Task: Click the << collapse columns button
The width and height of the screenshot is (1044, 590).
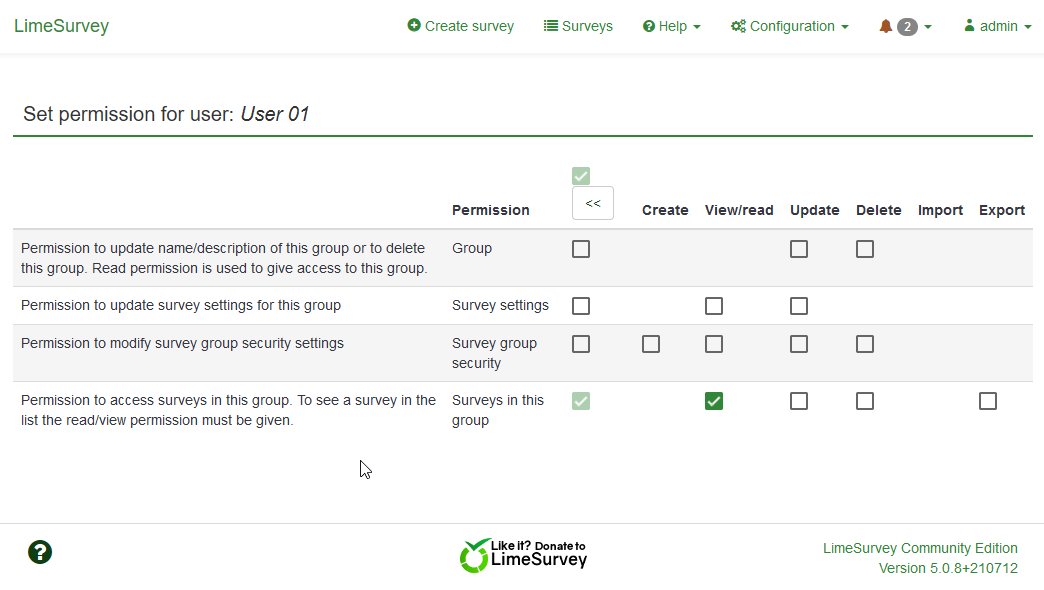Action: (x=593, y=203)
